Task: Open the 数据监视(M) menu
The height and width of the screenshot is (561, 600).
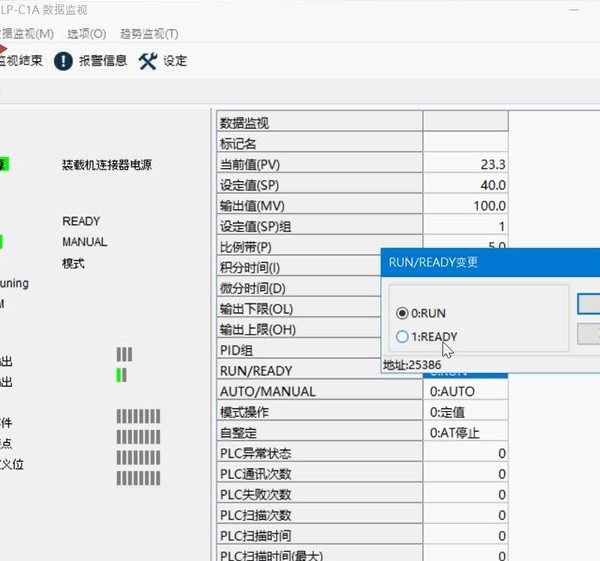Action: (26, 34)
